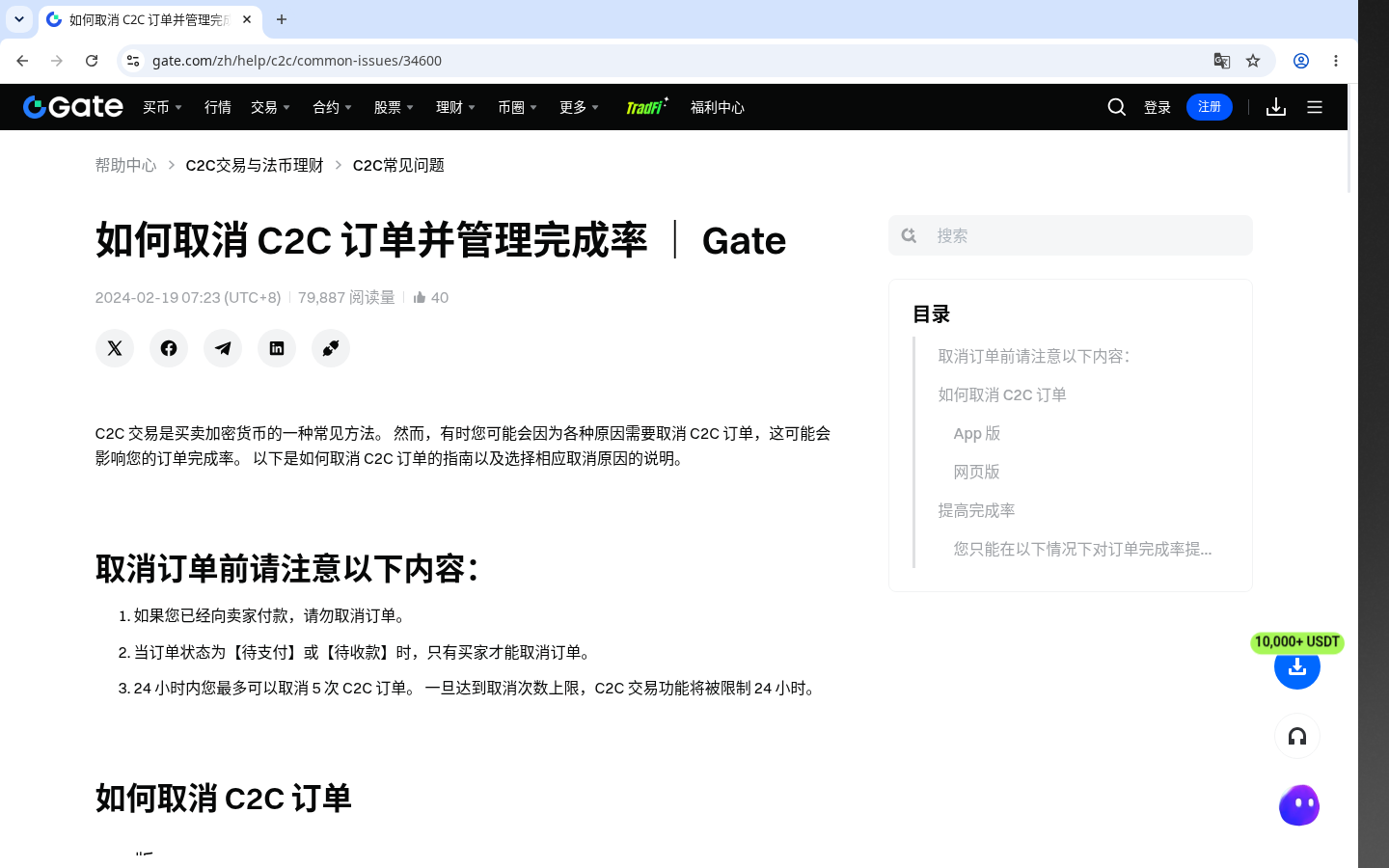Expand the 买币 dropdown menu
The width and height of the screenshot is (1389, 868).
tap(162, 107)
